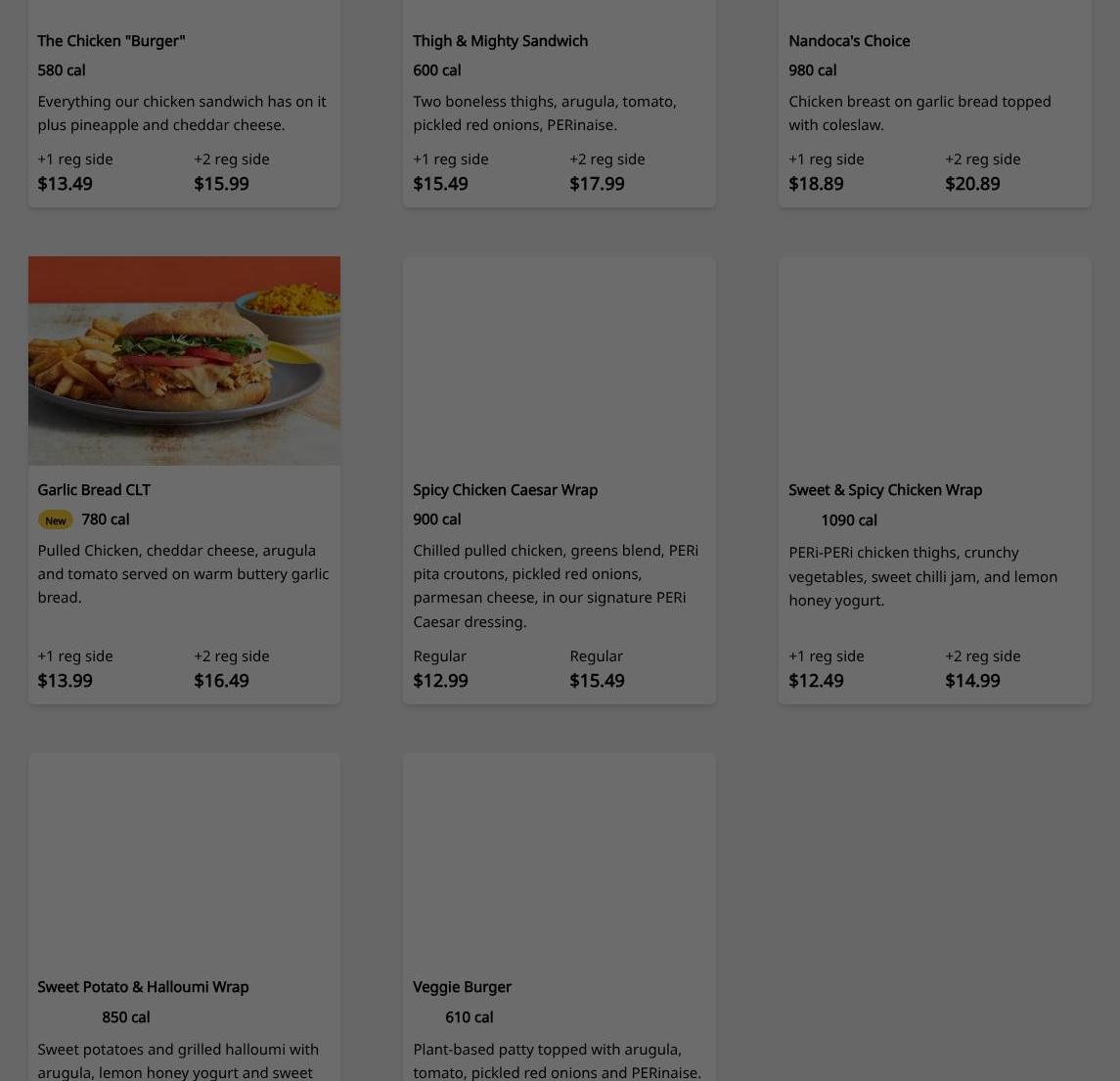Open the Sweet Potato & Halloumi Wrap item
The width and height of the screenshot is (1120, 1081).
(x=143, y=987)
